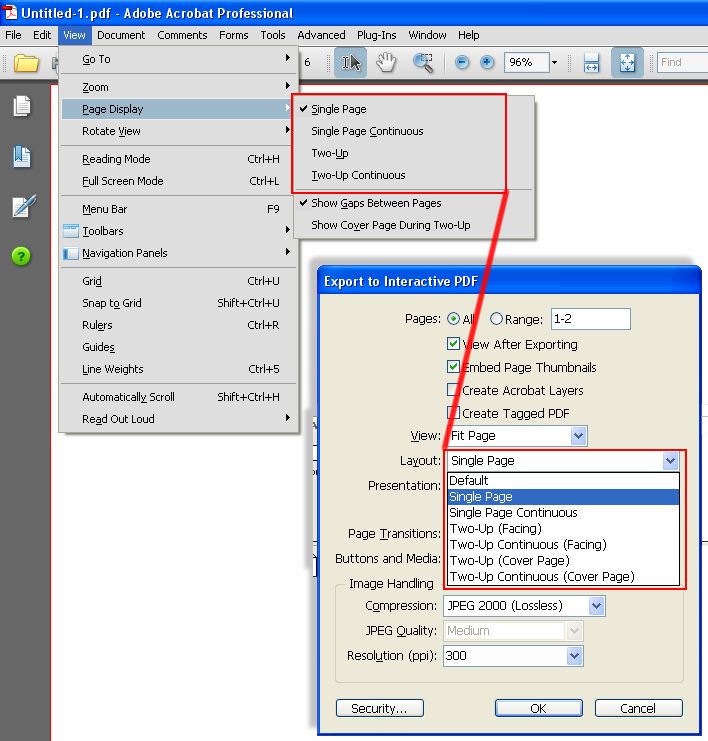Pick the Marquee Zoom tool
The width and height of the screenshot is (708, 741).
pyautogui.click(x=423, y=63)
